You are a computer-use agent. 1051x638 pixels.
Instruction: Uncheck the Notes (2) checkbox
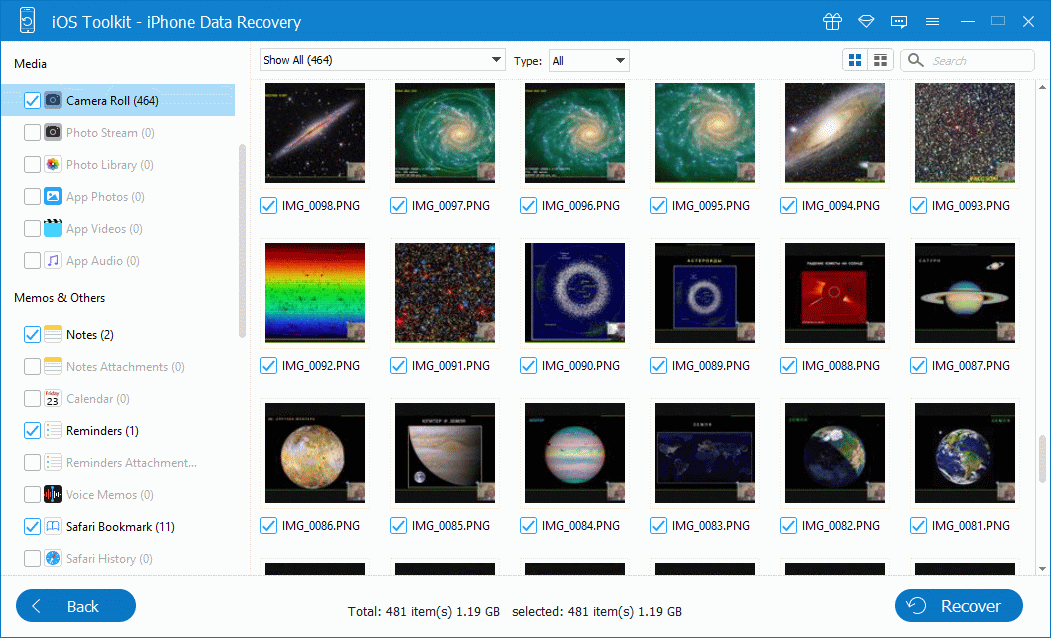32,334
